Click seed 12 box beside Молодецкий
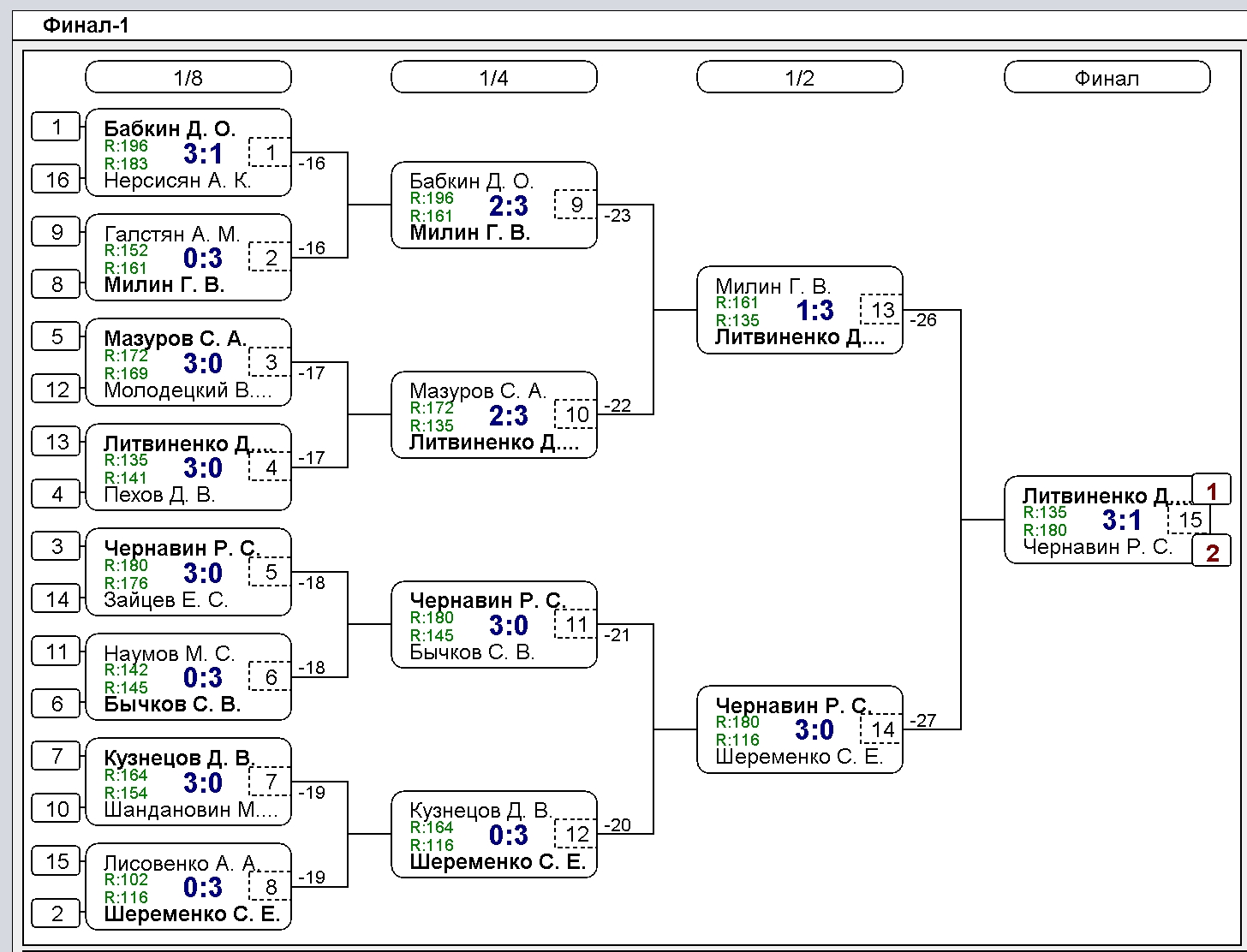The height and width of the screenshot is (952, 1247). pyautogui.click(x=57, y=390)
